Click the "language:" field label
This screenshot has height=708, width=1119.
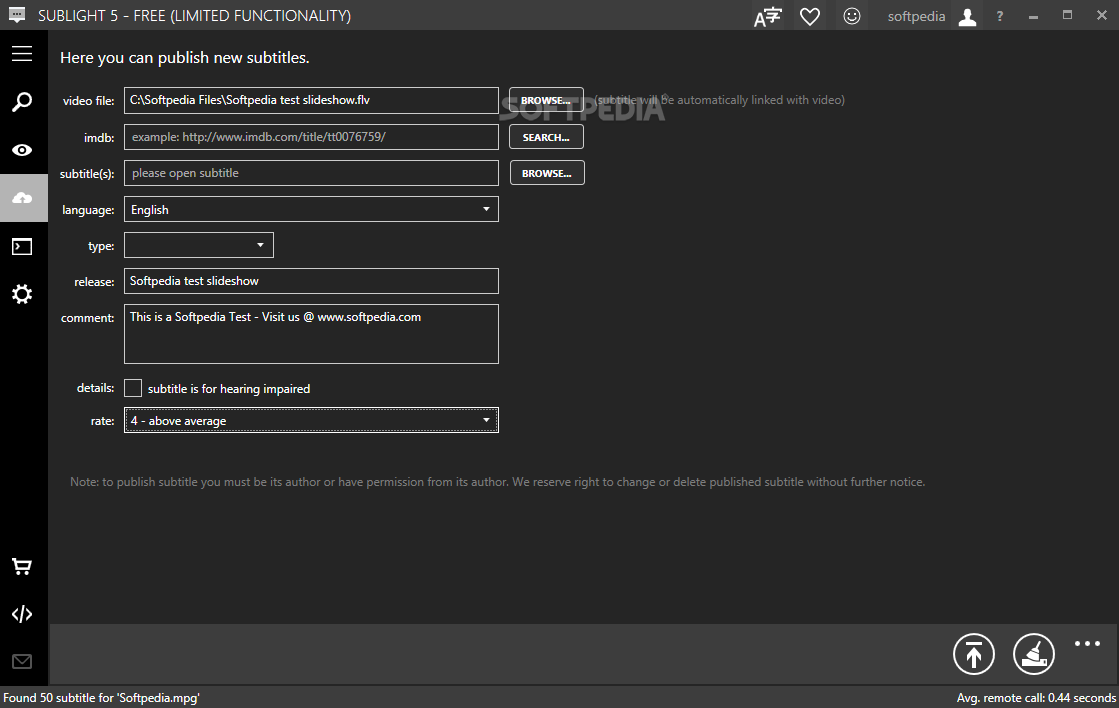(x=88, y=210)
